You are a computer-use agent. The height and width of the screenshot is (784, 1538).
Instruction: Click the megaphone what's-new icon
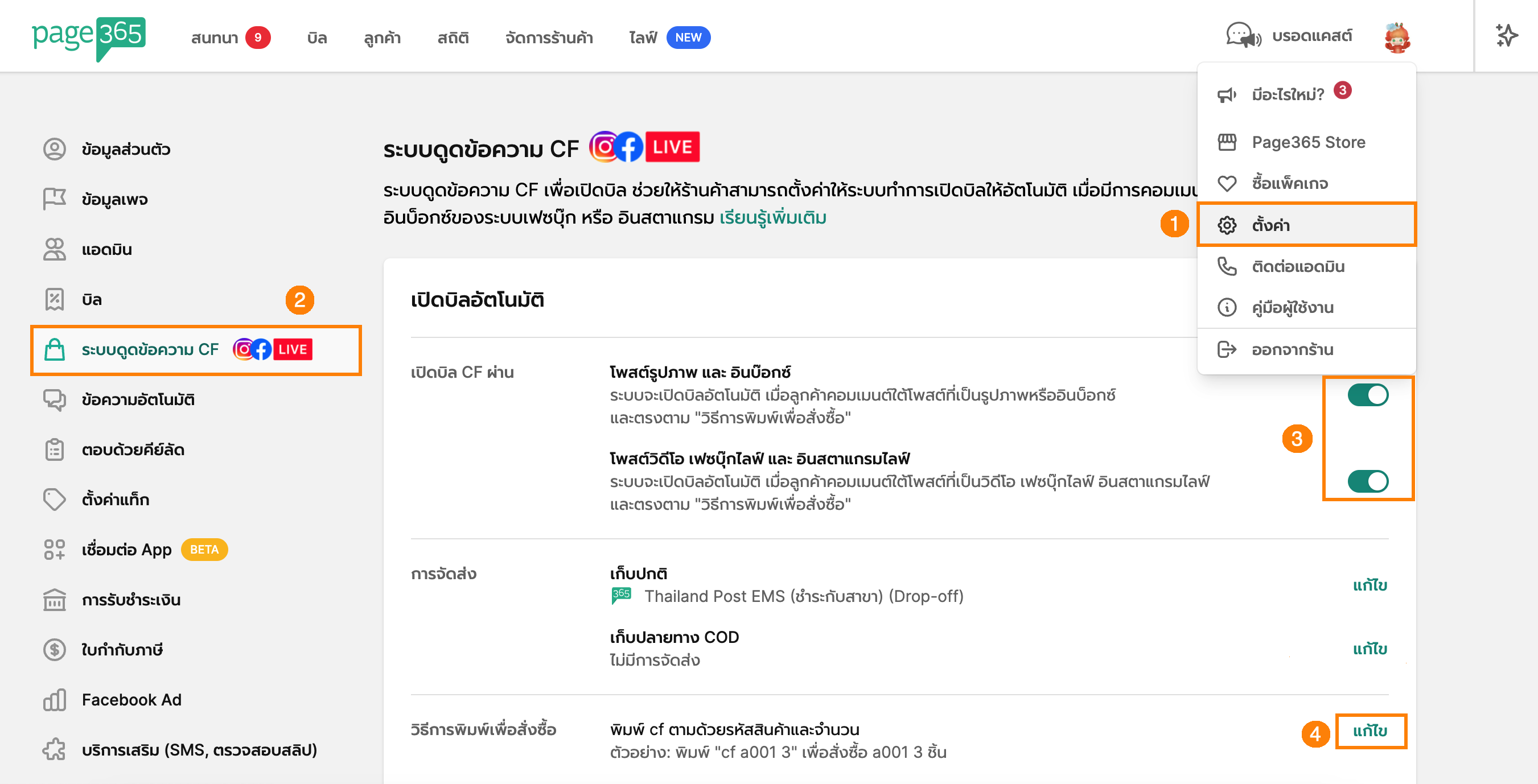[1226, 94]
